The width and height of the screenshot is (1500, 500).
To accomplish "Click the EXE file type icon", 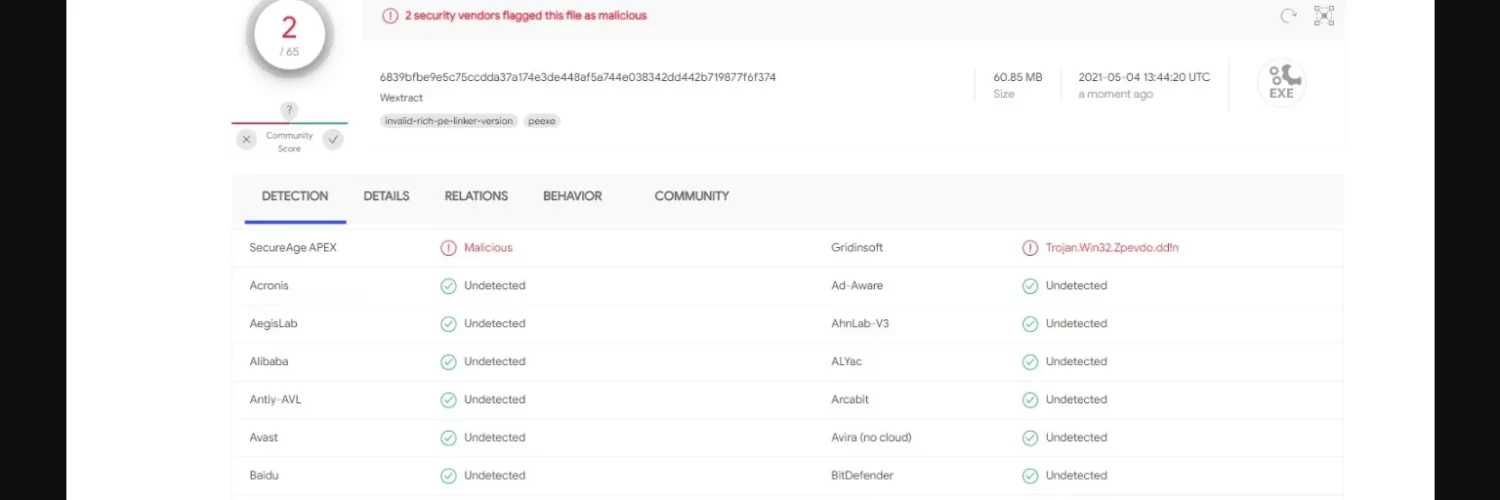I will coord(1281,83).
